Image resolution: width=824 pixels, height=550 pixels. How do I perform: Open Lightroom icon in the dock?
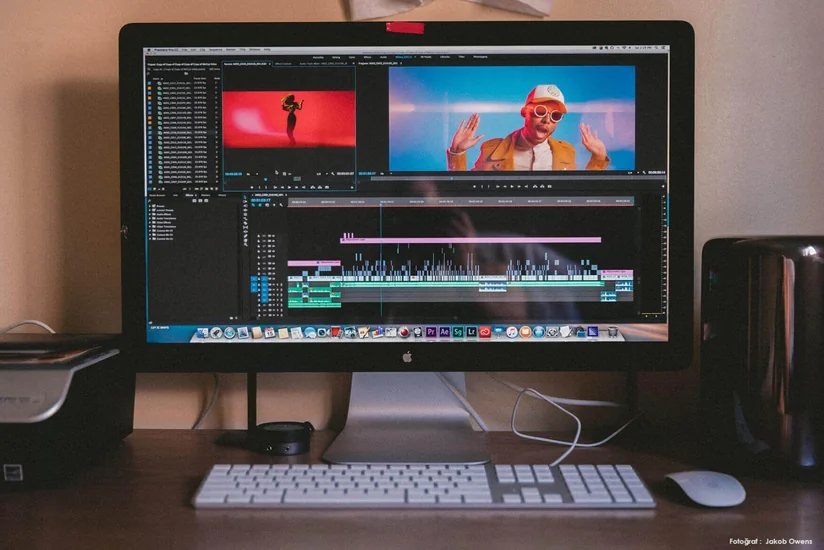tap(471, 332)
